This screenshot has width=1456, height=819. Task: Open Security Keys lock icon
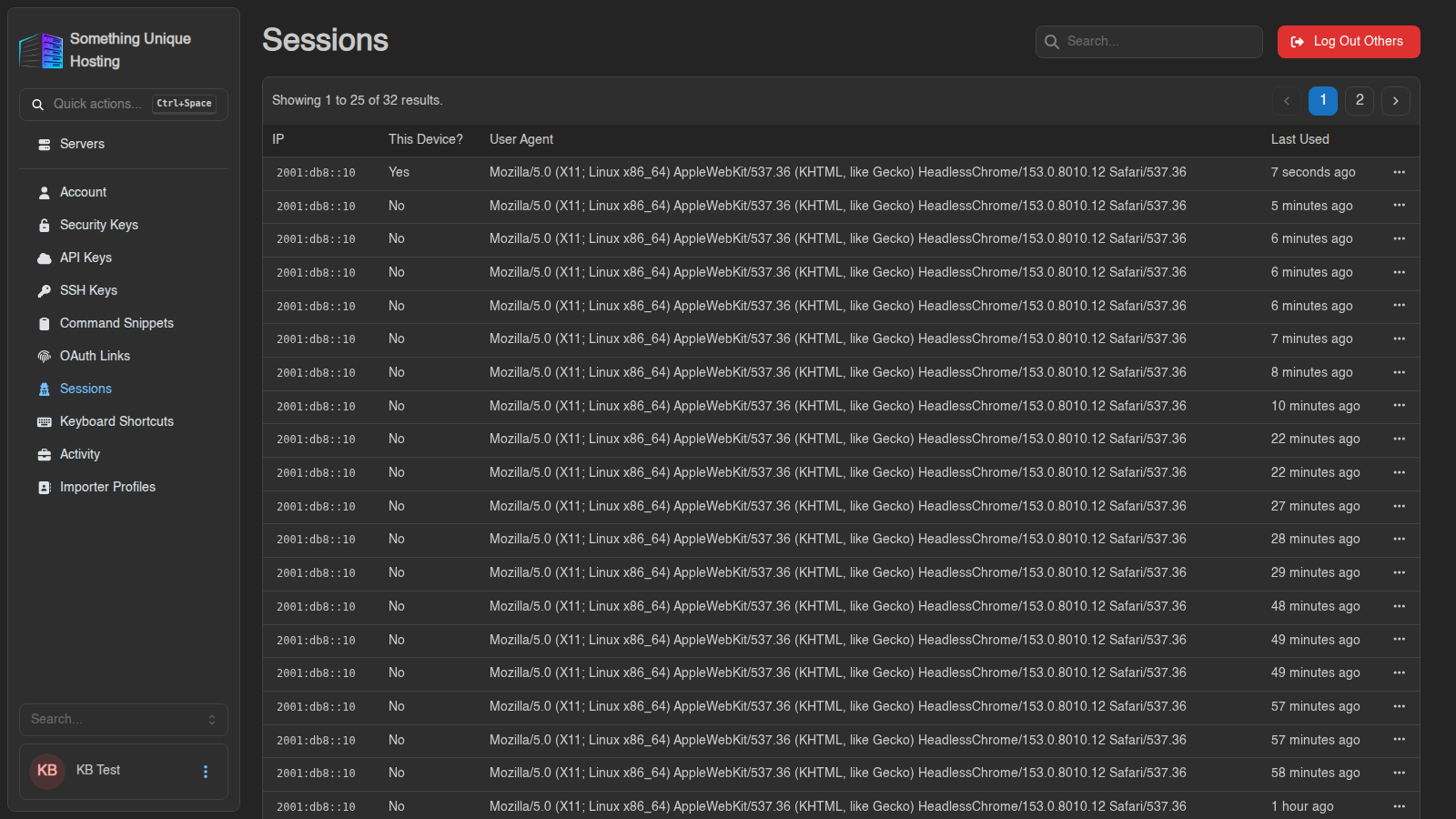pos(44,226)
